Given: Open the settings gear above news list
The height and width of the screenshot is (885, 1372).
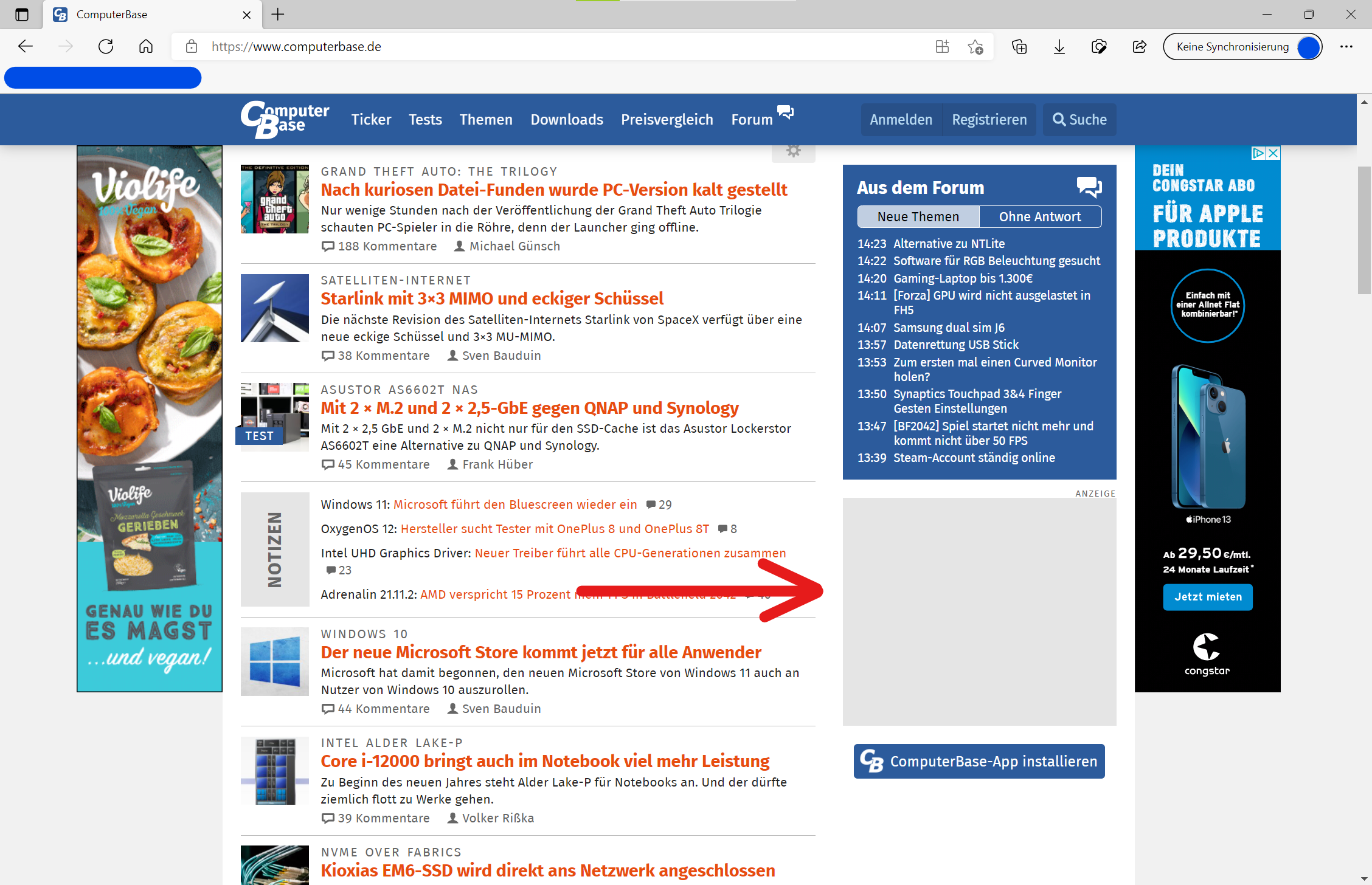Looking at the screenshot, I should [793, 151].
